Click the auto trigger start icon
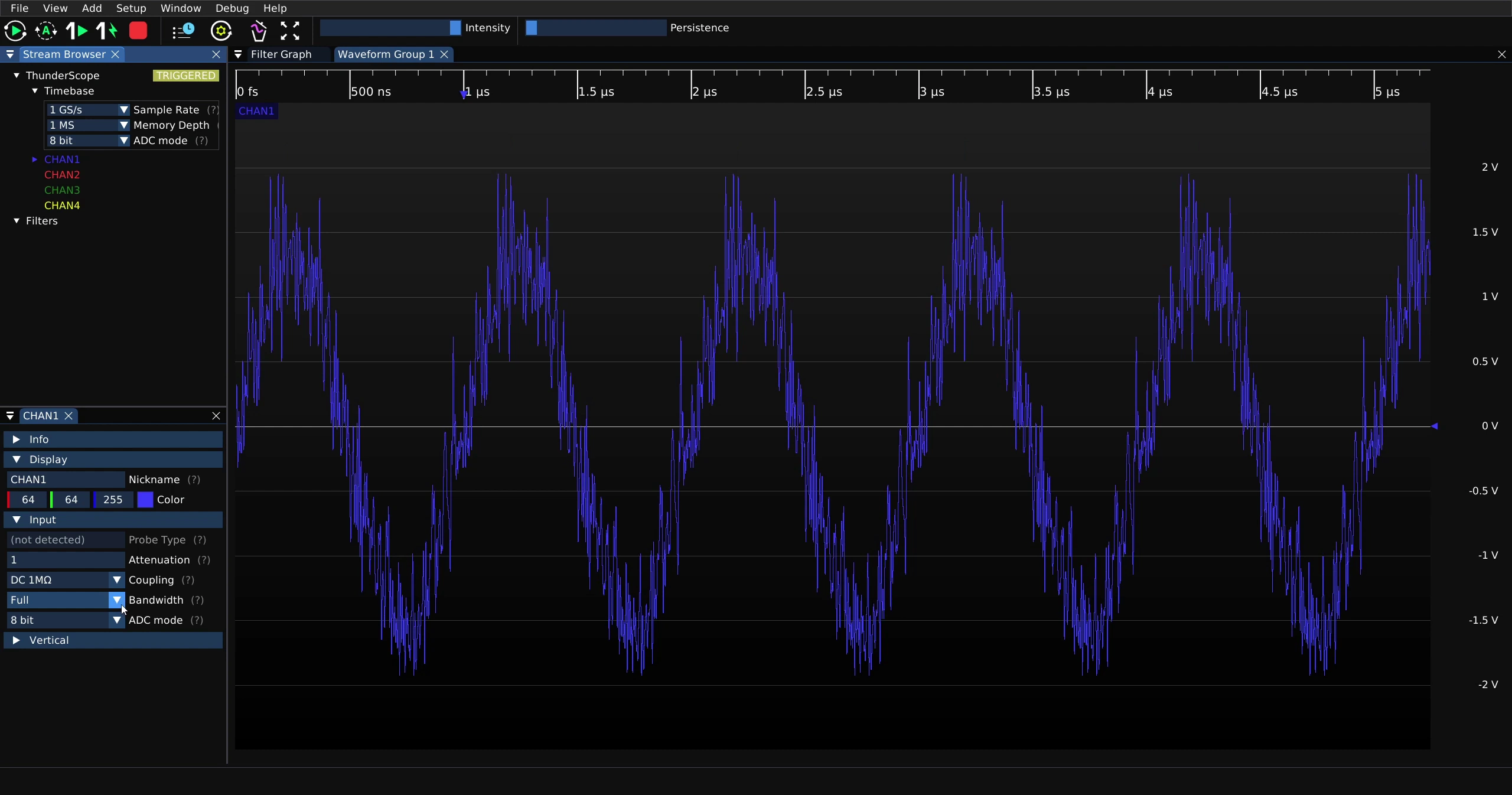The image size is (1512, 795). 46,31
